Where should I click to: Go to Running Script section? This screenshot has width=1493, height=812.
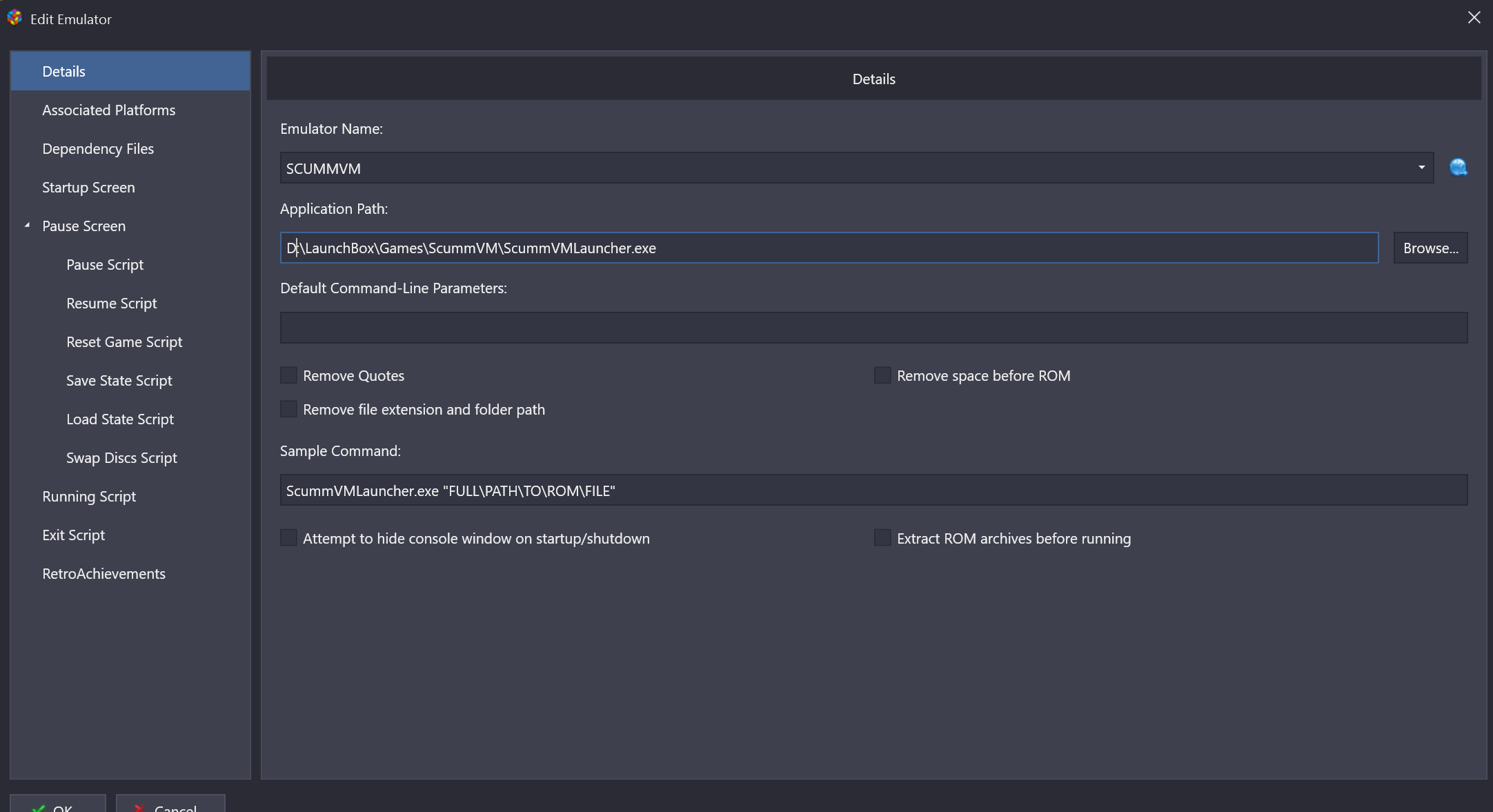130,496
